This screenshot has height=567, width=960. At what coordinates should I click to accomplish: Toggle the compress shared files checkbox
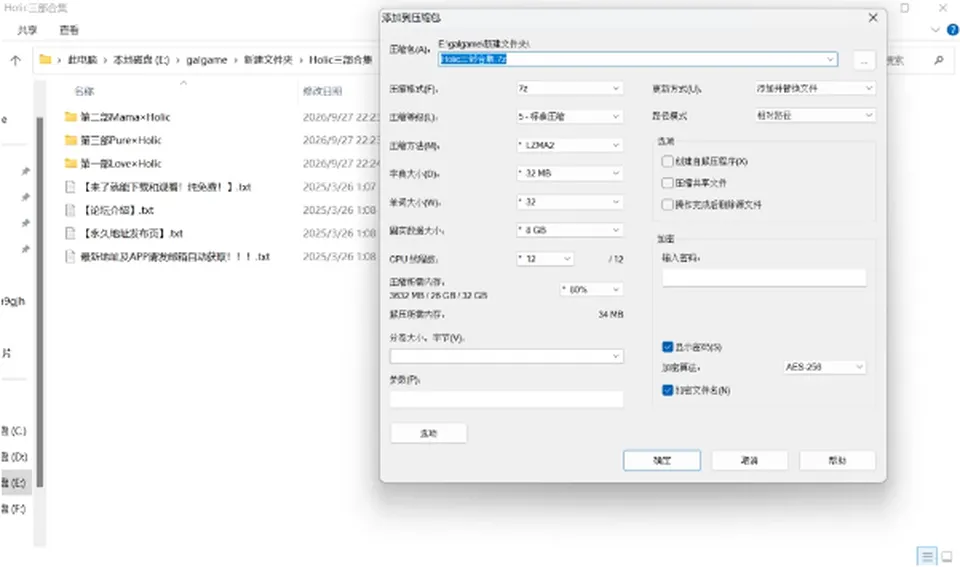[x=667, y=182]
